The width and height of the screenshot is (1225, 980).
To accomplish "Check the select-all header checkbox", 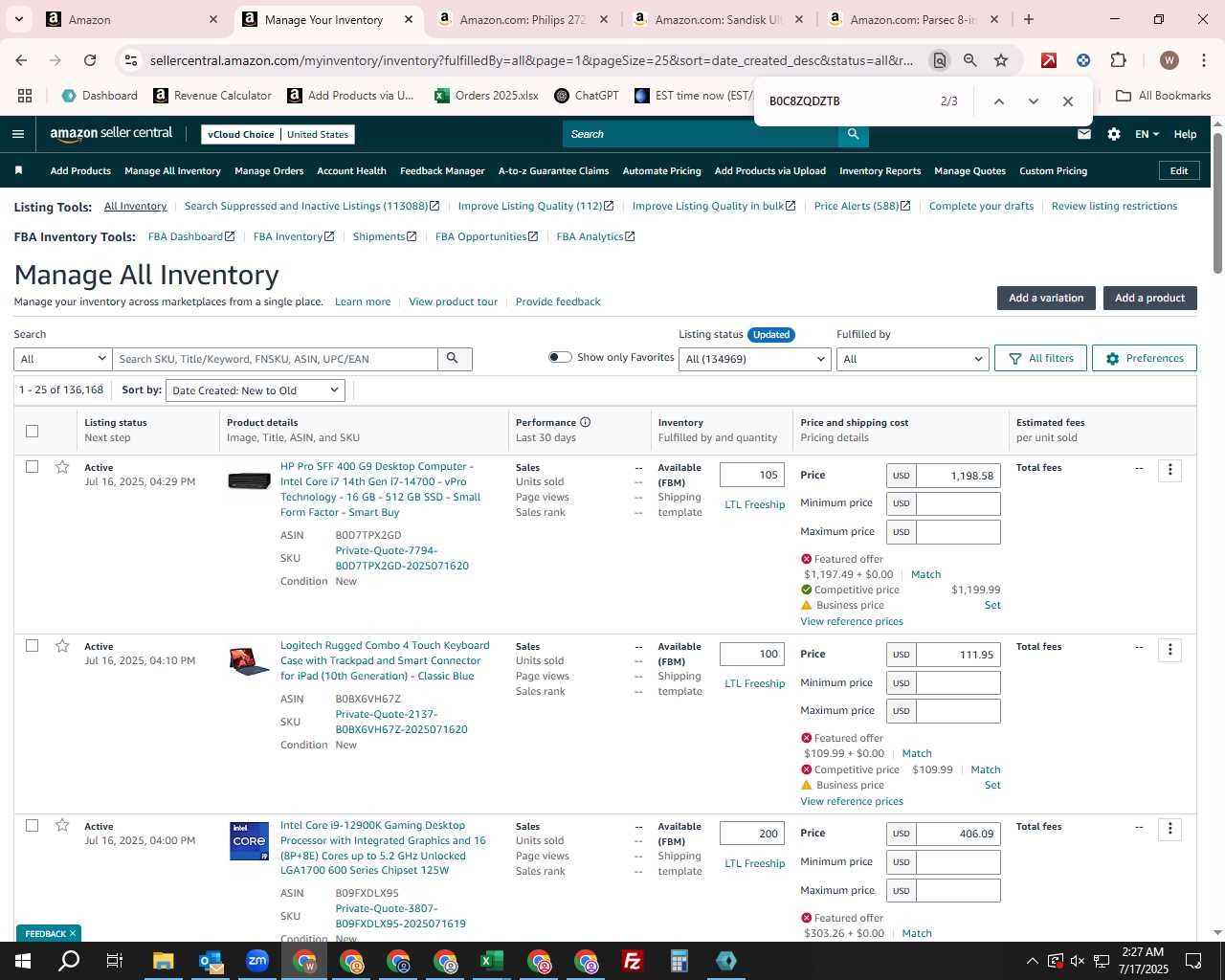I will [32, 431].
